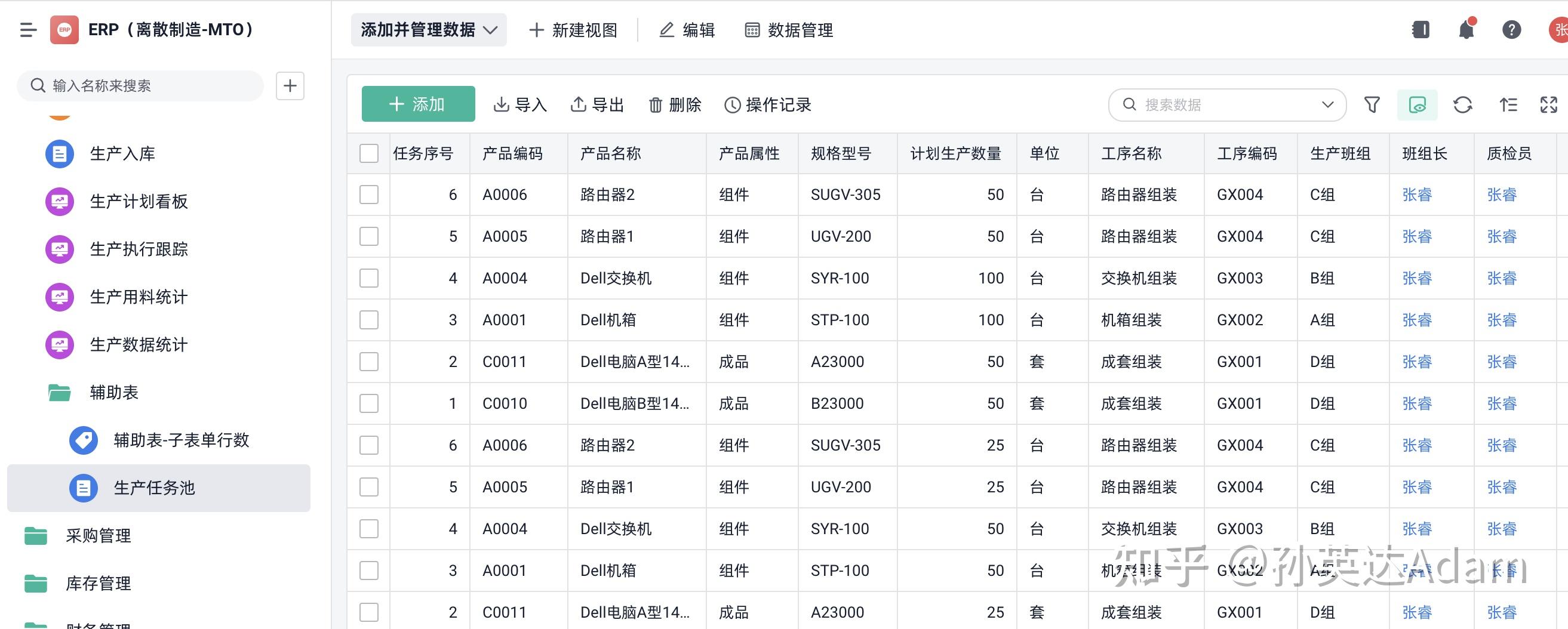This screenshot has width=1568, height=629.
Task: Select all rows with the header checkbox
Action: pos(369,153)
